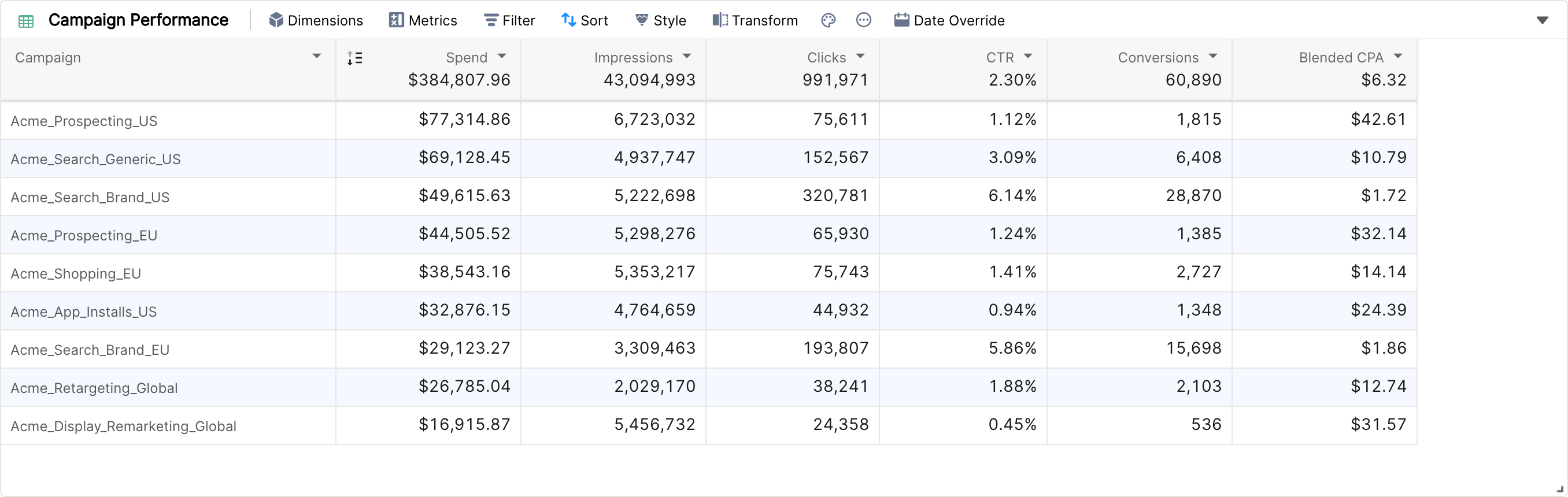Click the Blended CPA value $42.61
The width and height of the screenshot is (1568, 497).
[x=1379, y=119]
